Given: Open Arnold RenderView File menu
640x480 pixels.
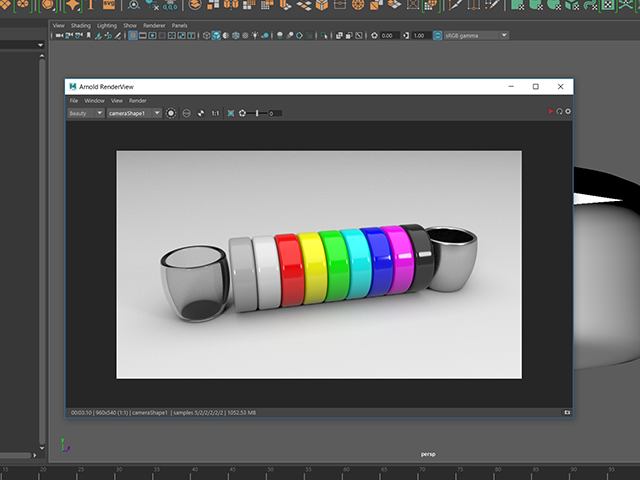Looking at the screenshot, I should (x=73, y=100).
